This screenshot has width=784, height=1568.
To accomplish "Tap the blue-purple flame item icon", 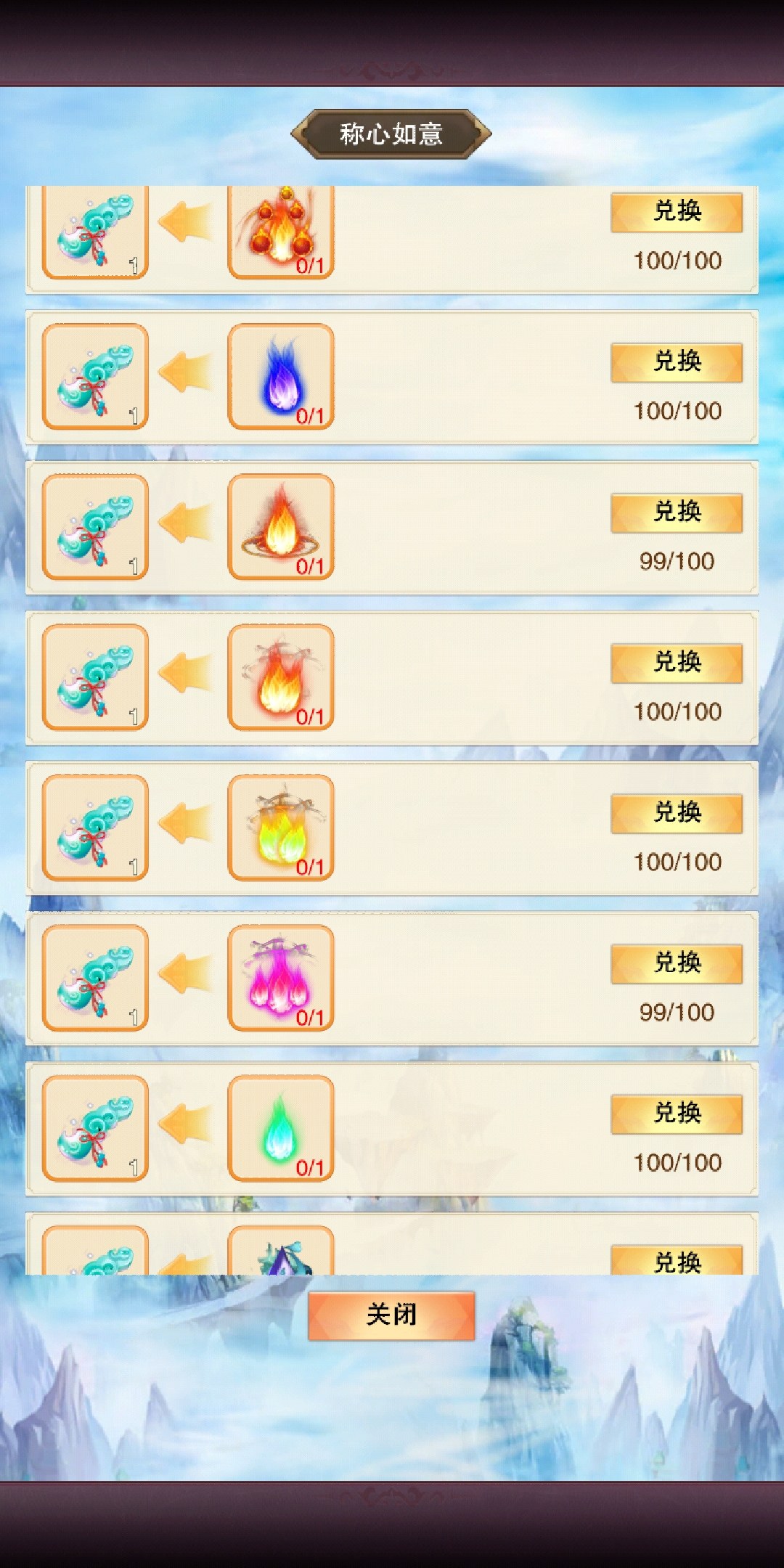I will point(281,377).
